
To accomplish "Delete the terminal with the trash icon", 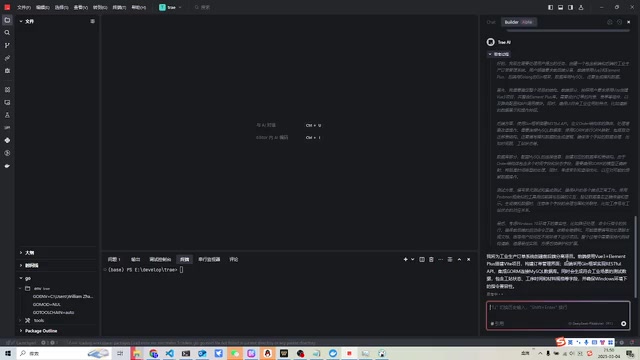I will tap(431, 259).
